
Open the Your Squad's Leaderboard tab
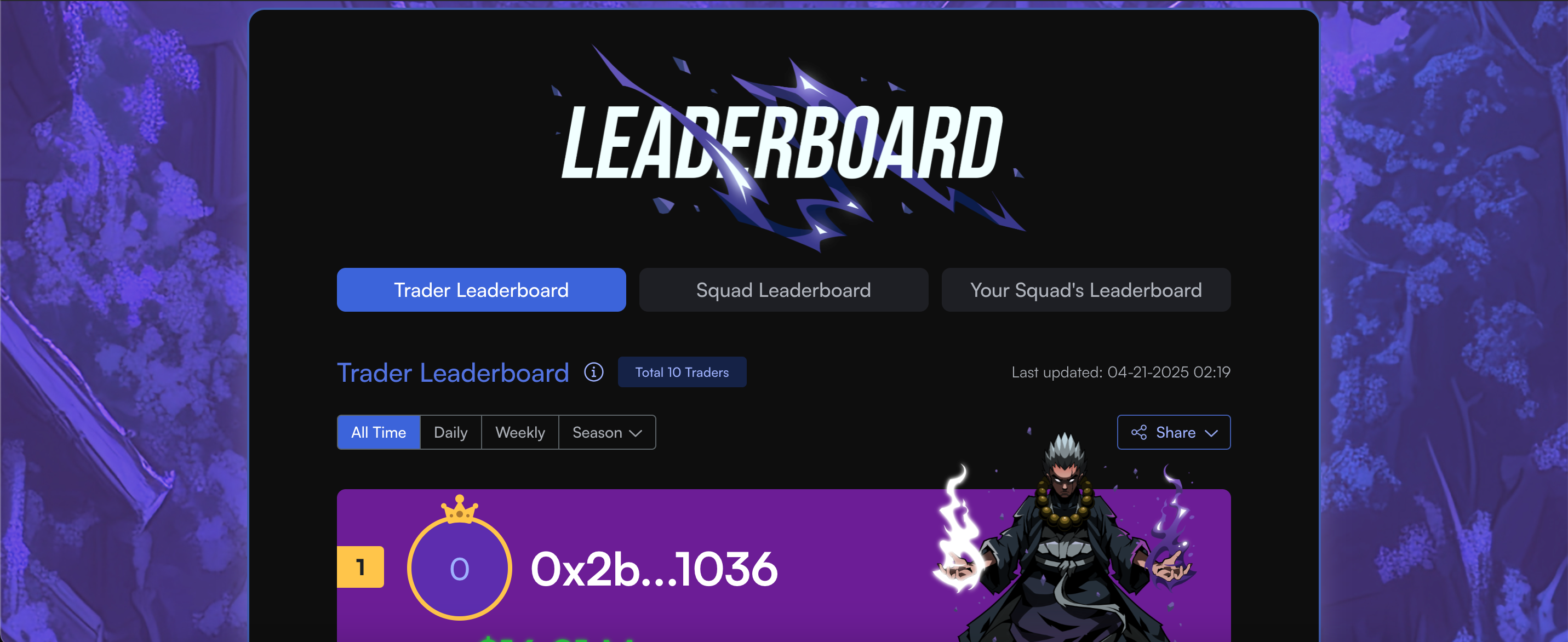click(1086, 290)
